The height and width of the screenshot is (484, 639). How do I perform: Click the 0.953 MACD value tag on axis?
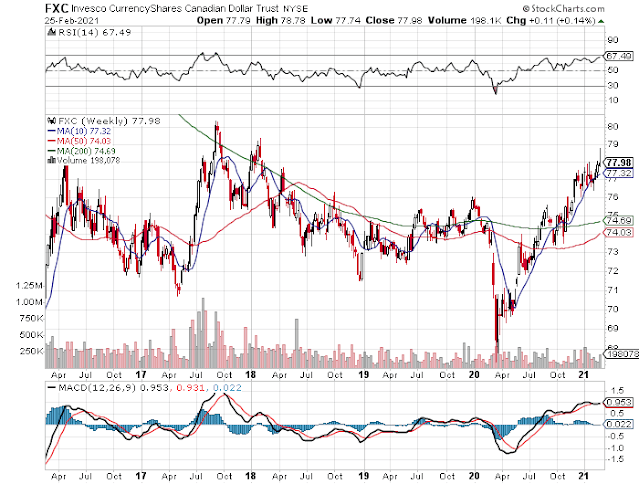coord(619,402)
